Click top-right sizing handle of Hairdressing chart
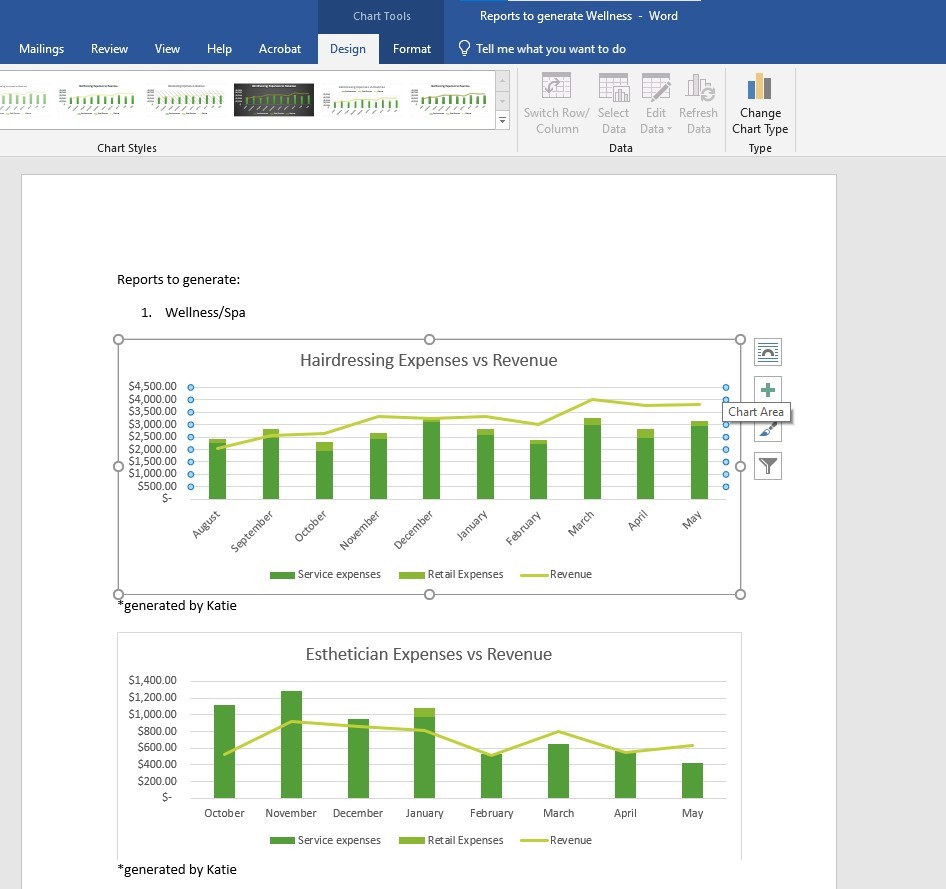The height and width of the screenshot is (889, 946). tap(740, 340)
